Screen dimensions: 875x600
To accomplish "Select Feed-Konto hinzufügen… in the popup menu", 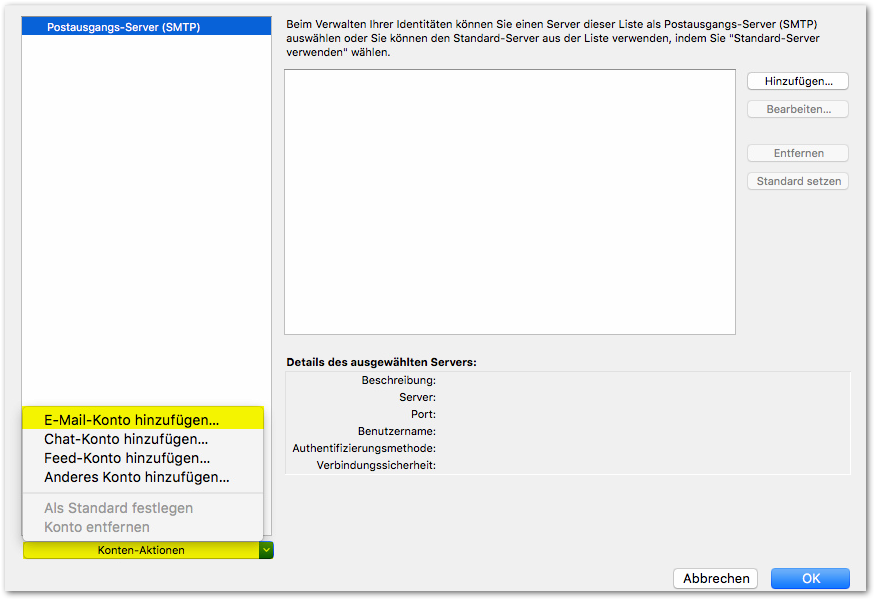I will [127, 458].
